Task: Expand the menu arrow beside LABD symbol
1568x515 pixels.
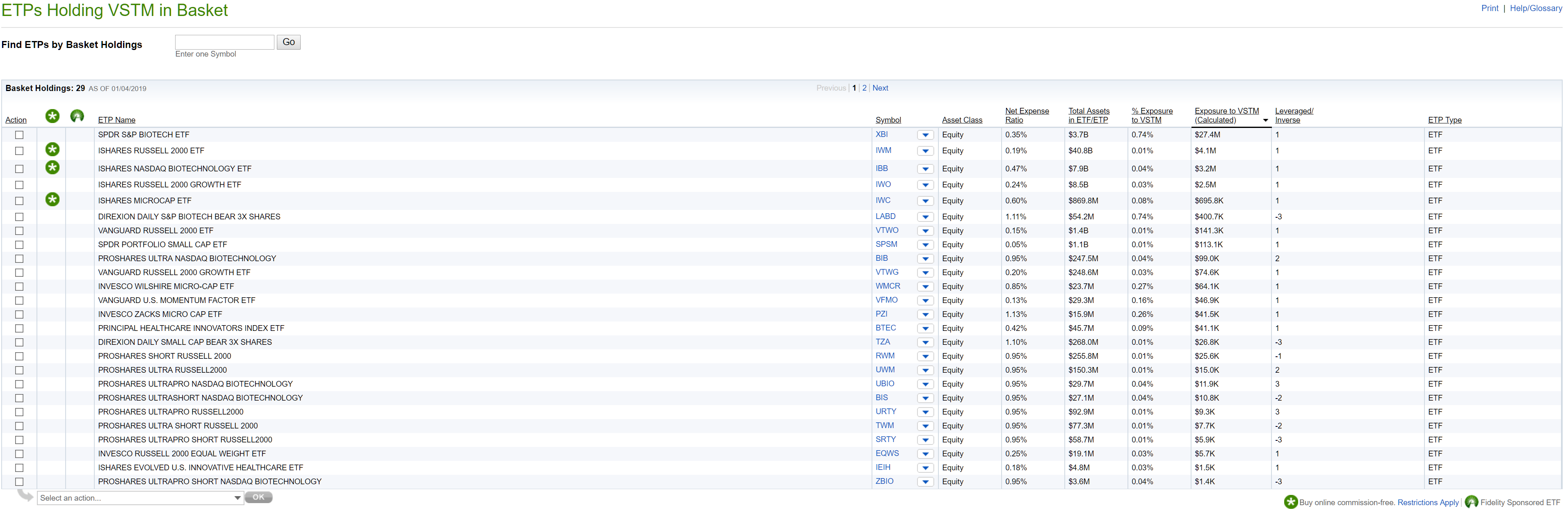Action: click(x=925, y=217)
